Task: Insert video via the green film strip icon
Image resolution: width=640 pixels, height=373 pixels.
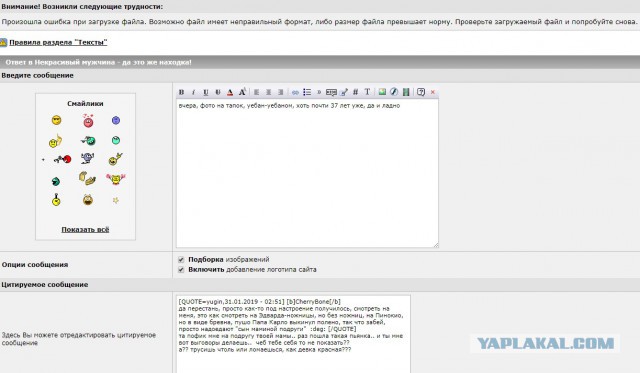Action: click(406, 92)
